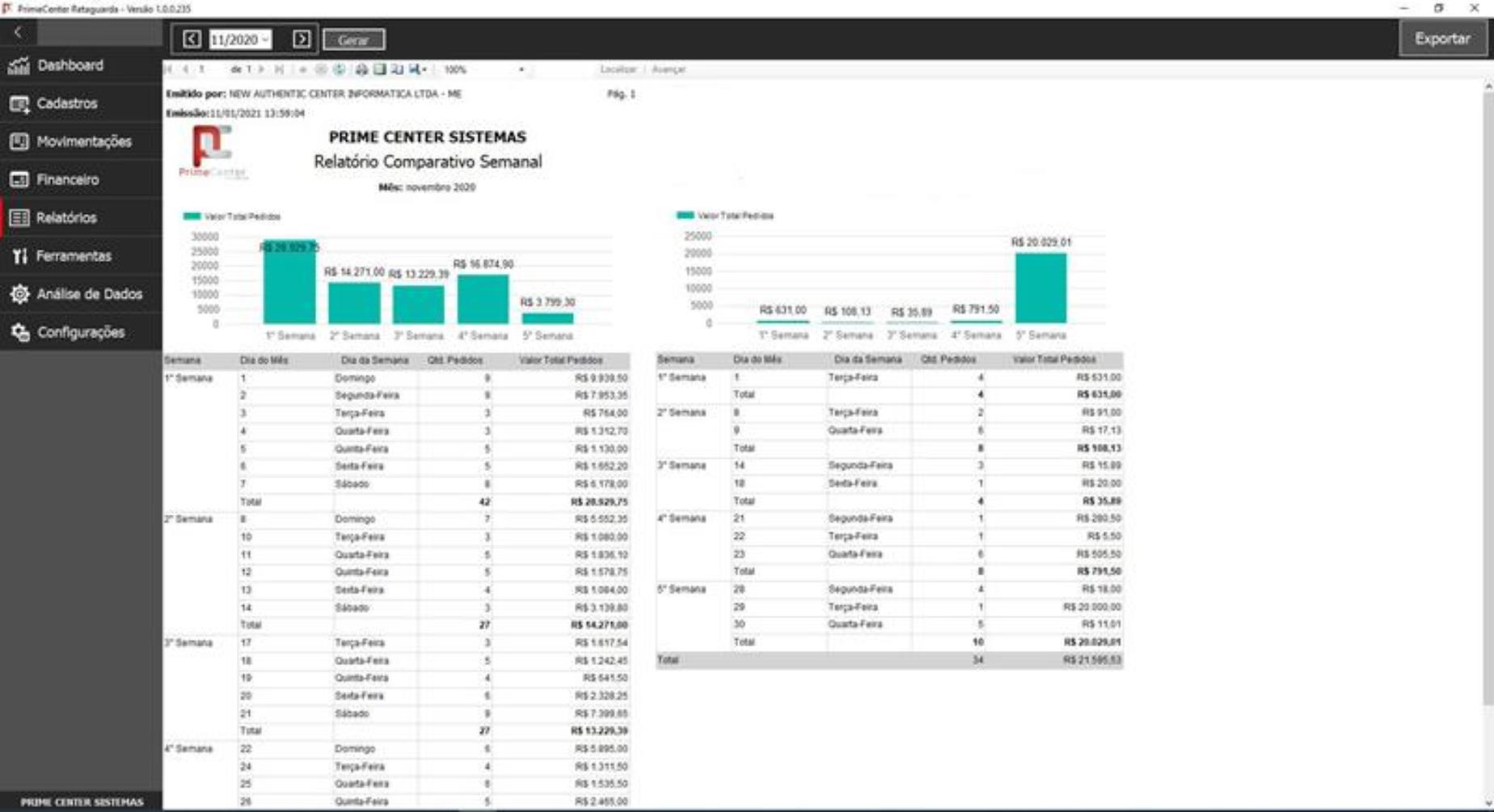Click the R$ 14.271,00 total value in left table
Image resolution: width=1494 pixels, height=812 pixels.
(x=599, y=625)
